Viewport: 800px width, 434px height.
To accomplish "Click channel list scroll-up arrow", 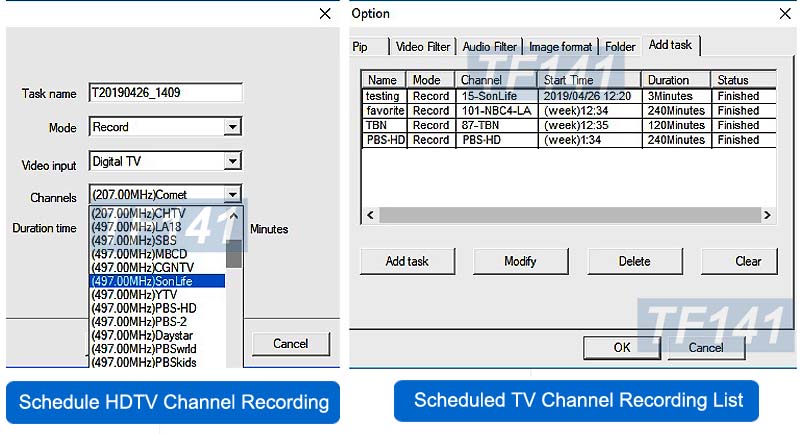I will click(234, 216).
